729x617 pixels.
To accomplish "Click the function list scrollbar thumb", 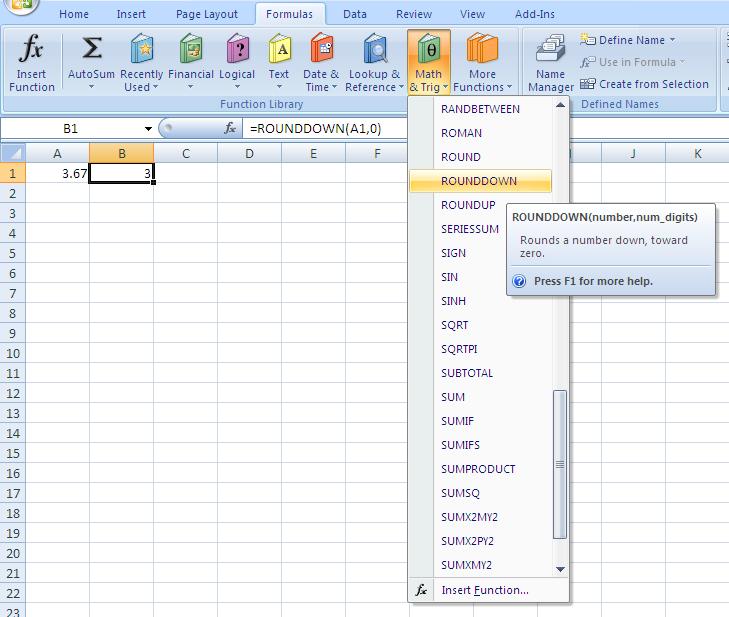I will pos(560,464).
